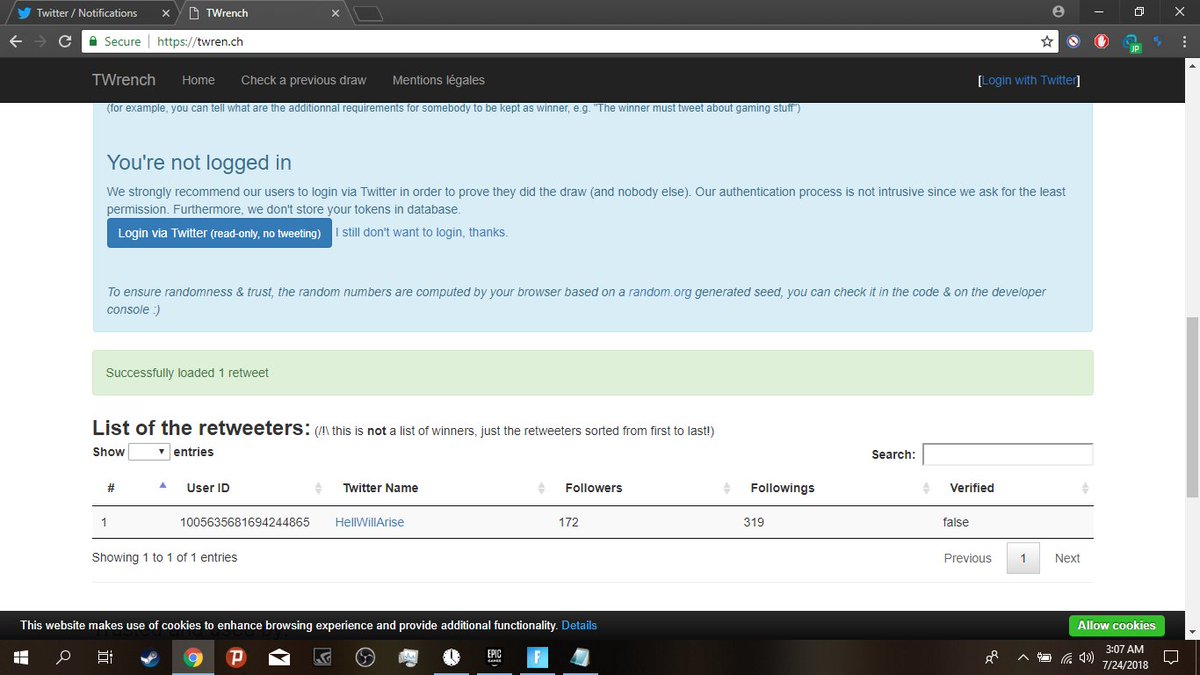
Task: Open Check a previous draw page
Action: [x=304, y=80]
